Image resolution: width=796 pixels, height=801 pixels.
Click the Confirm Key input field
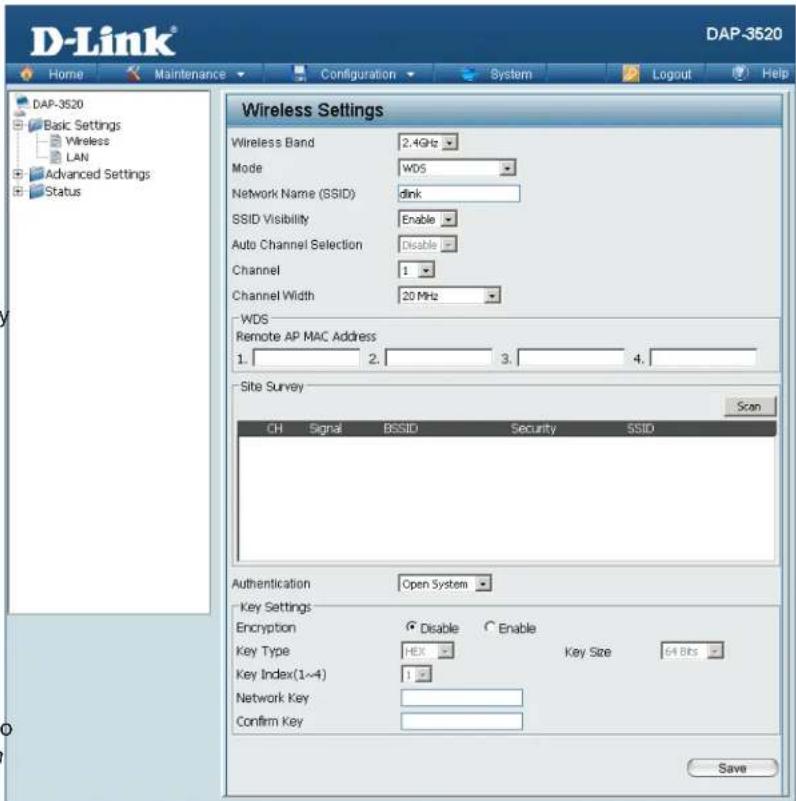pyautogui.click(x=462, y=721)
